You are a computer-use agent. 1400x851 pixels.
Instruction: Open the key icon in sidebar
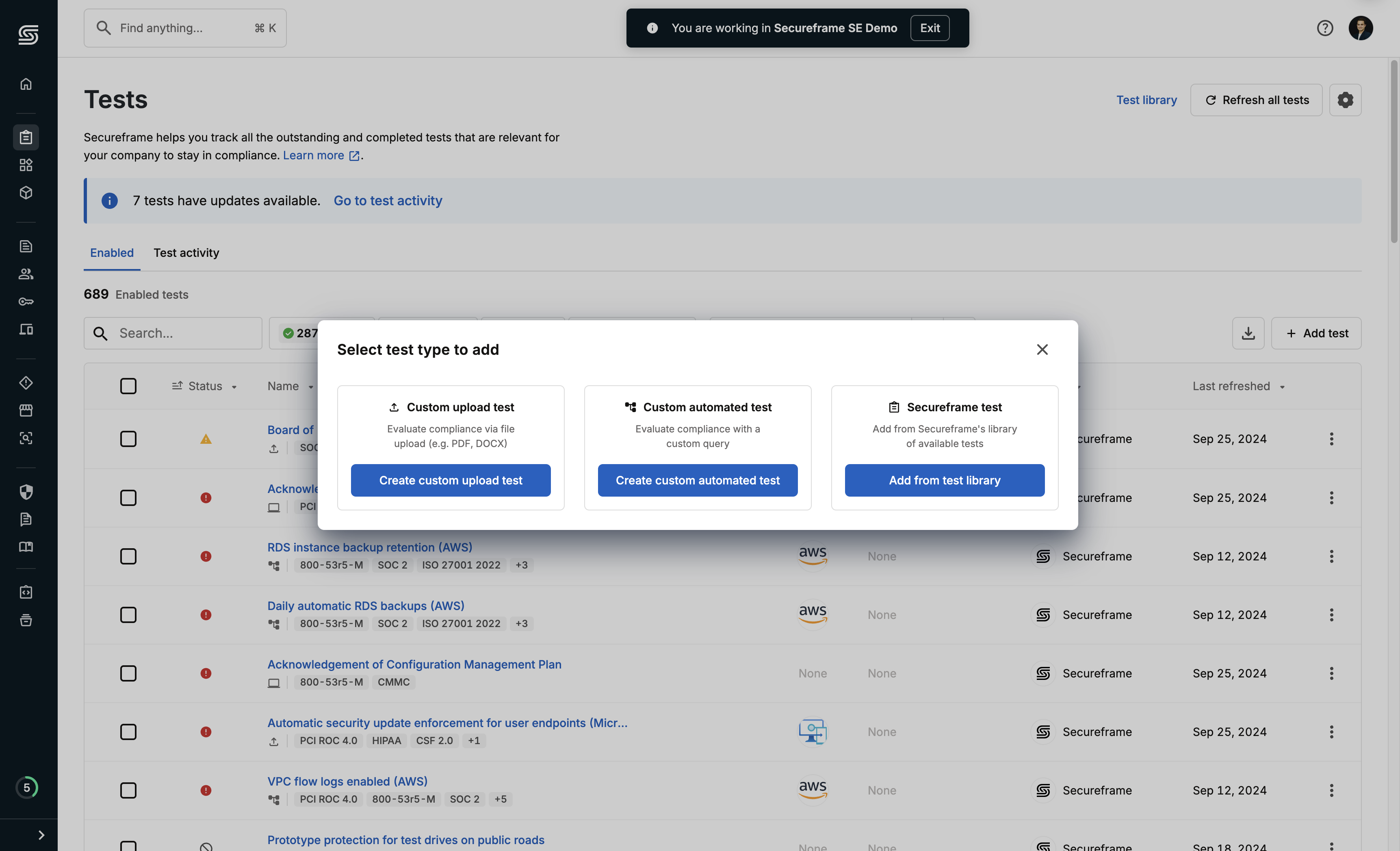[26, 301]
